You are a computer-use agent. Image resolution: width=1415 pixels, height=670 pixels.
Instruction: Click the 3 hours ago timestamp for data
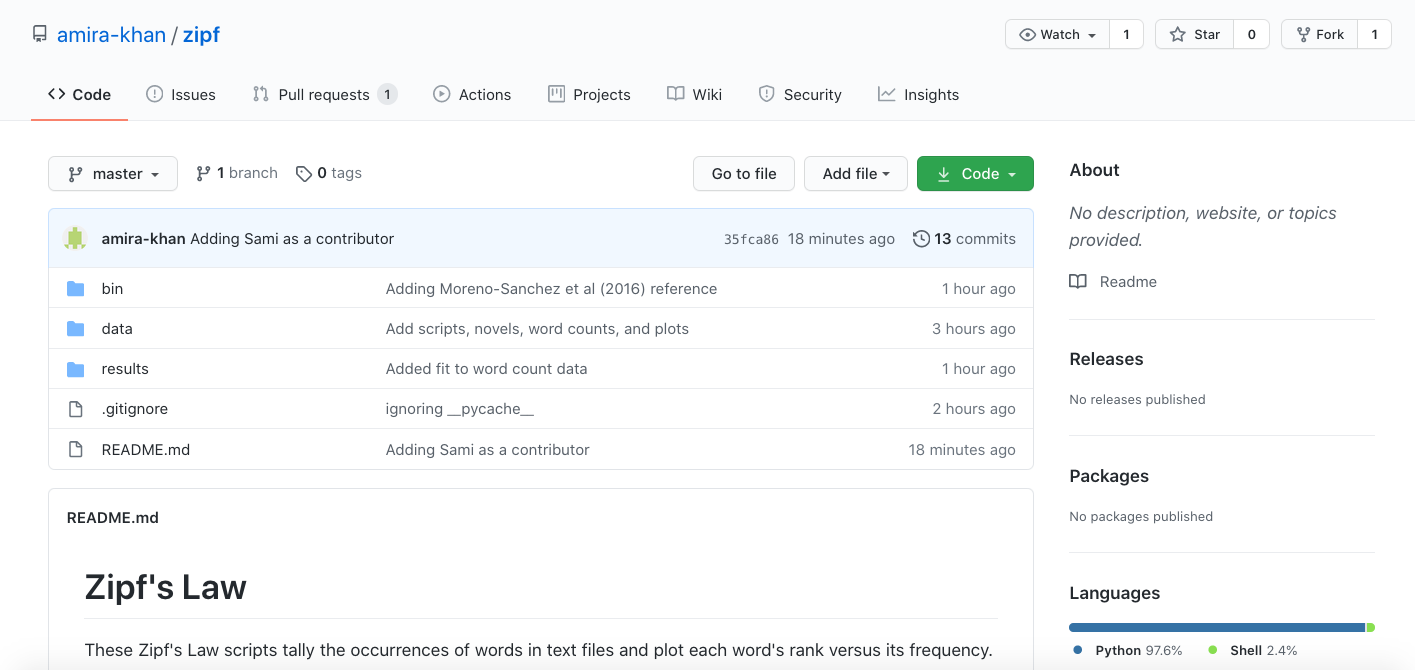click(974, 328)
